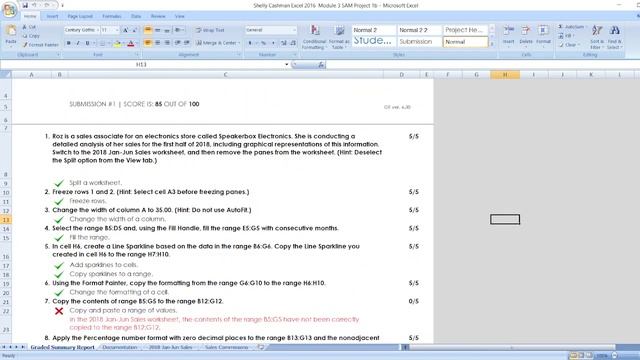
Task: Open Font dialog launcher
Action: (x=136, y=55)
